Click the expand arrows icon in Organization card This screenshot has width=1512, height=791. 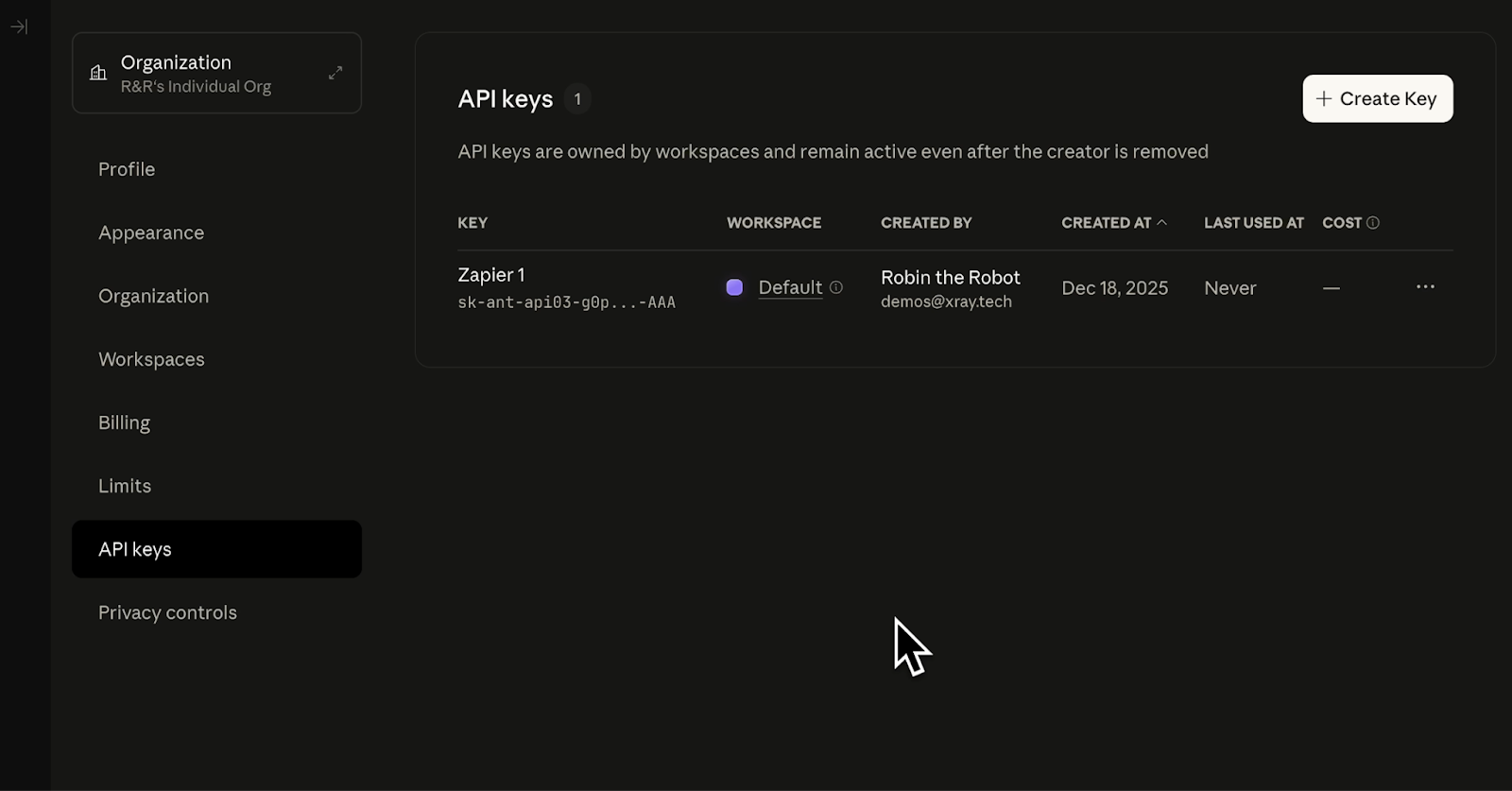pos(335,73)
